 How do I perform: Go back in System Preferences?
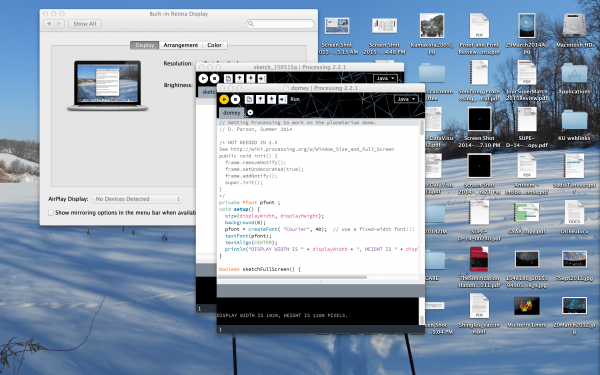[49, 24]
